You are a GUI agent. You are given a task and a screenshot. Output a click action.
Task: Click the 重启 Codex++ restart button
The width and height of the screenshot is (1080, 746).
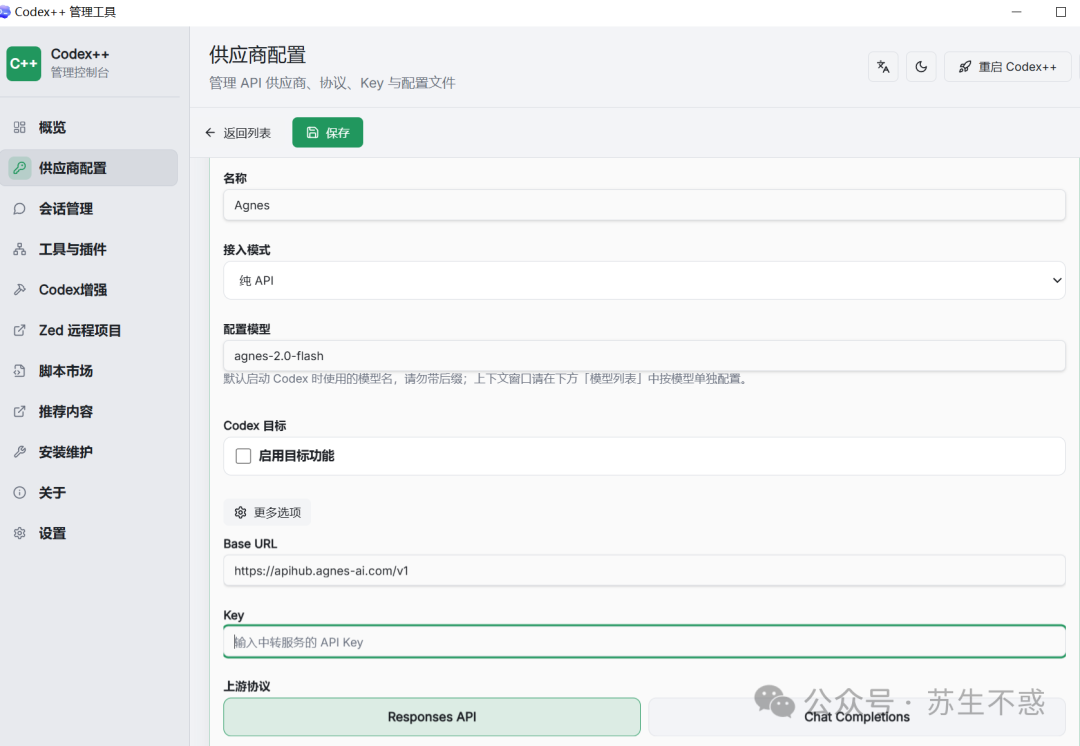[1008, 67]
